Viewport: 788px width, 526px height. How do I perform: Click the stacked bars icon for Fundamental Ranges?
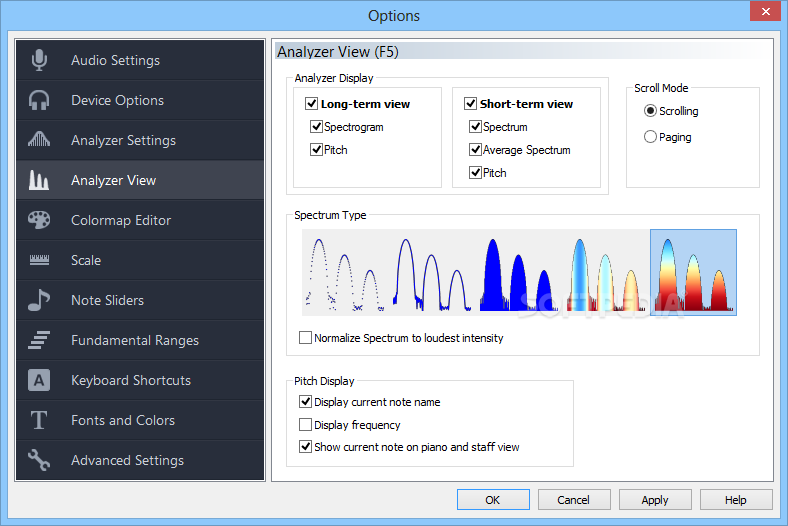[39, 340]
